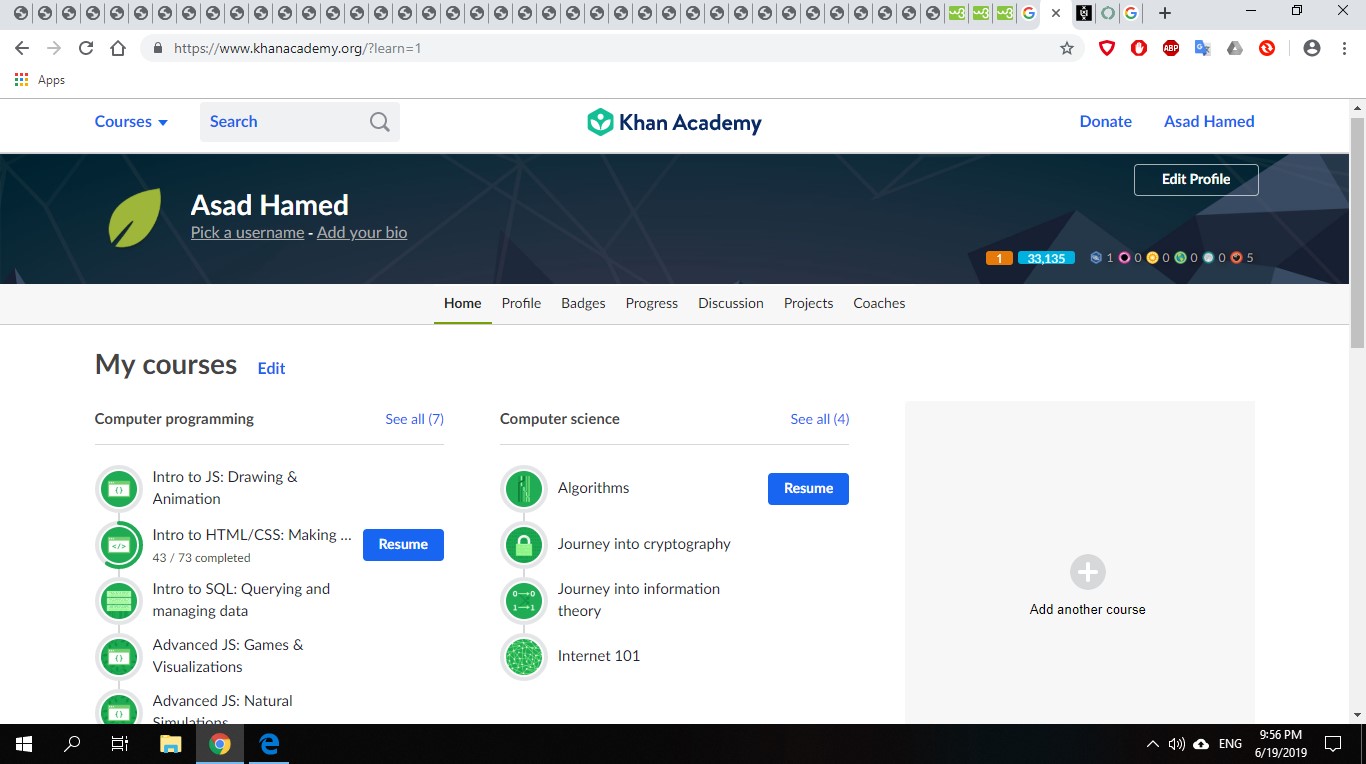Image resolution: width=1366 pixels, height=764 pixels.
Task: Click the page vertical scrollbar
Action: point(1357,232)
